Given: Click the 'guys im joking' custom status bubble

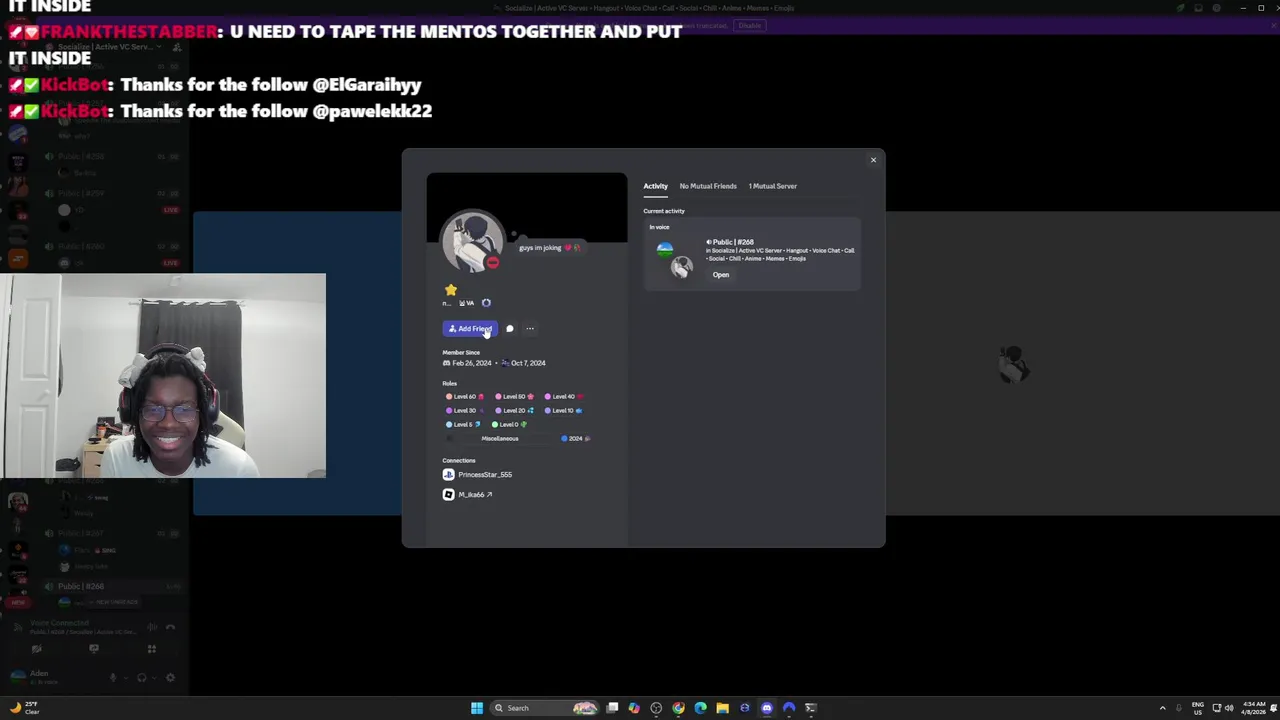Looking at the screenshot, I should 548,247.
